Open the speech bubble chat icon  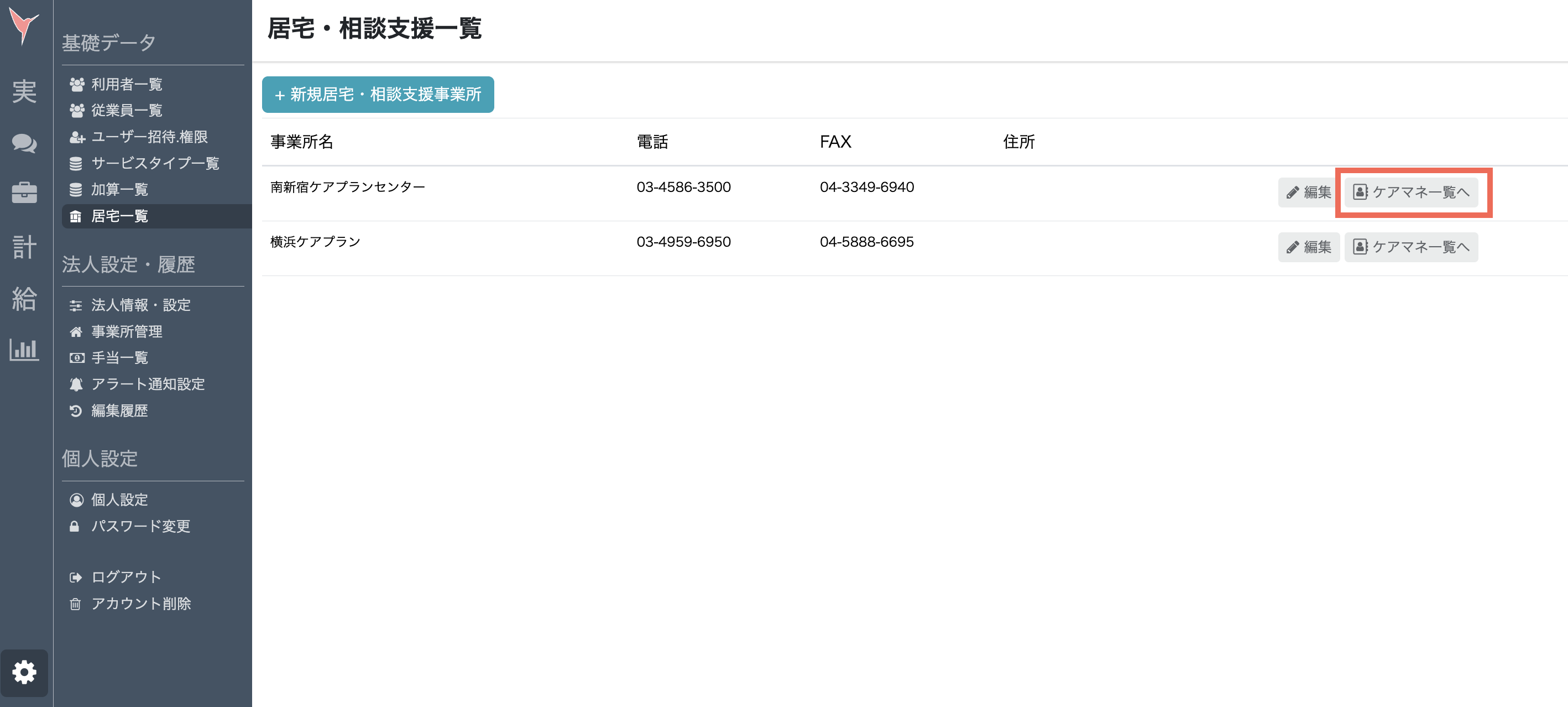tap(25, 144)
